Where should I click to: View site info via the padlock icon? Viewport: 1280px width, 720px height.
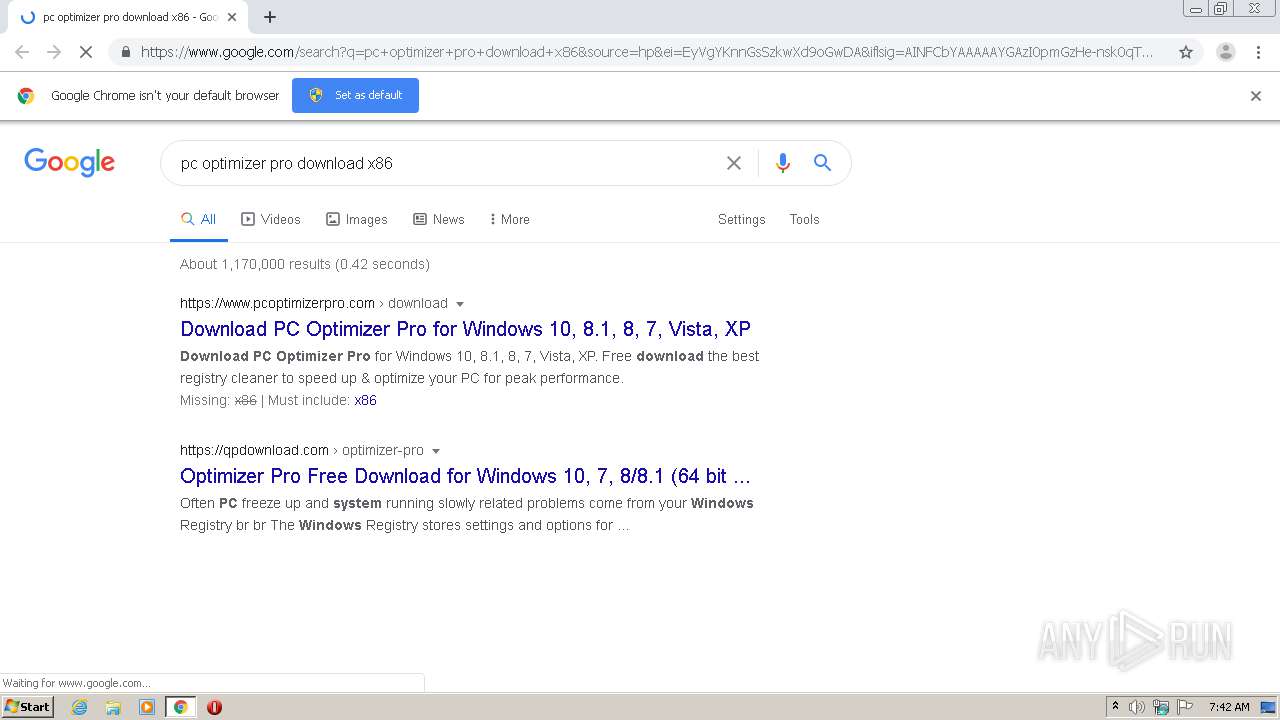[125, 52]
